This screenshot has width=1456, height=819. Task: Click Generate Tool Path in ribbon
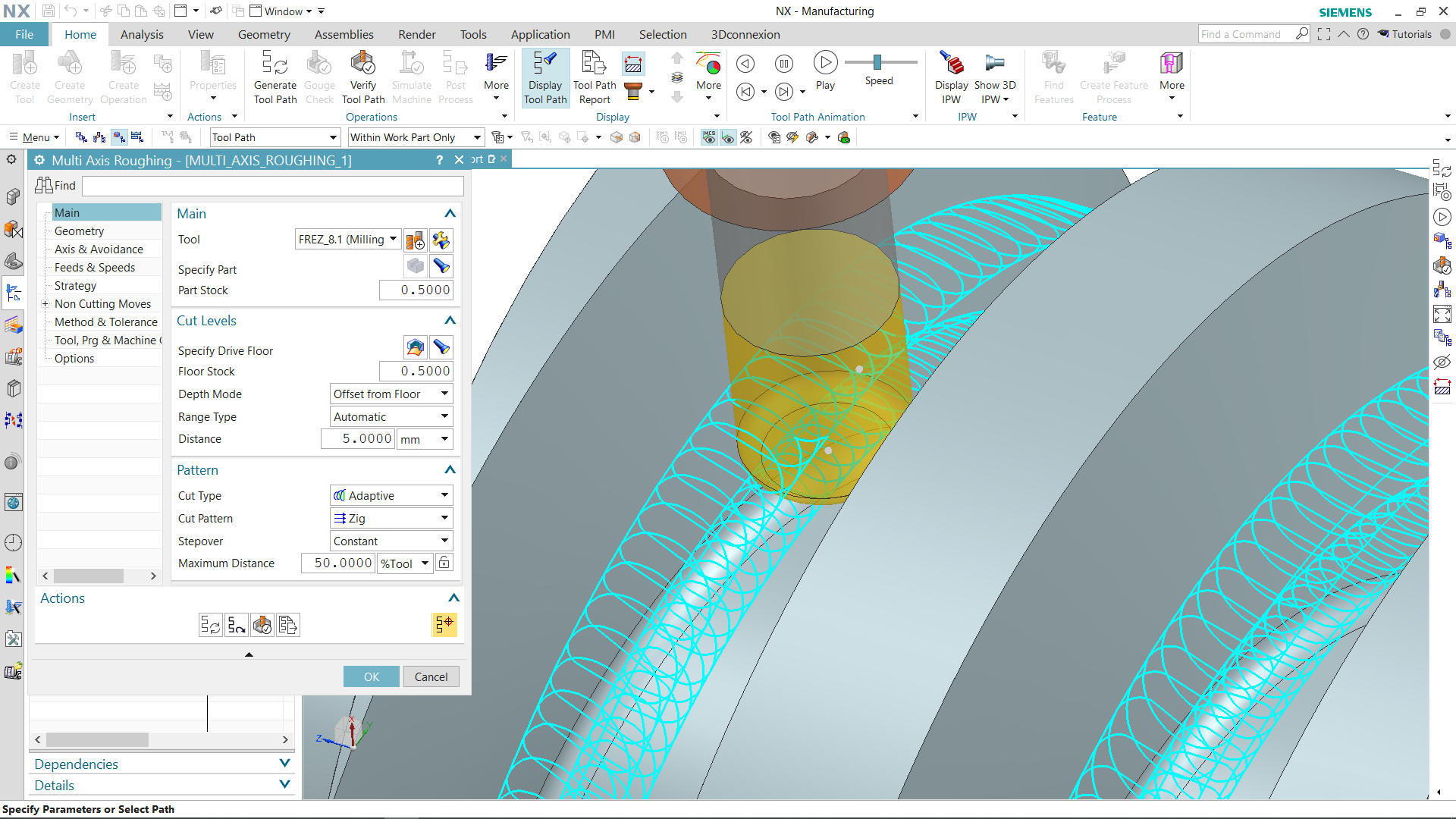(275, 77)
